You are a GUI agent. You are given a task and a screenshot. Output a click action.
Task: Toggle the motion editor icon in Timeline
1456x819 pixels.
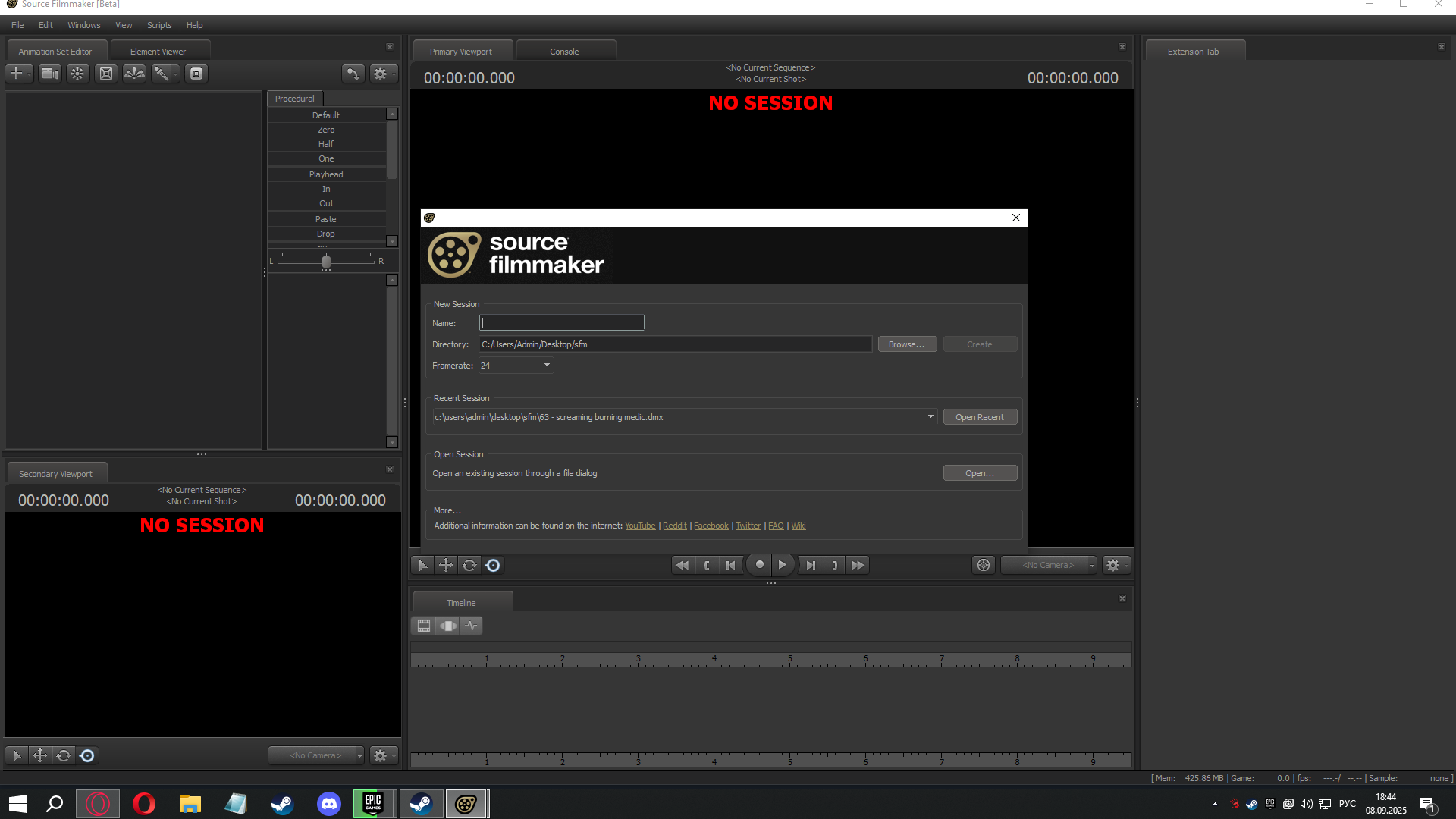pos(447,626)
